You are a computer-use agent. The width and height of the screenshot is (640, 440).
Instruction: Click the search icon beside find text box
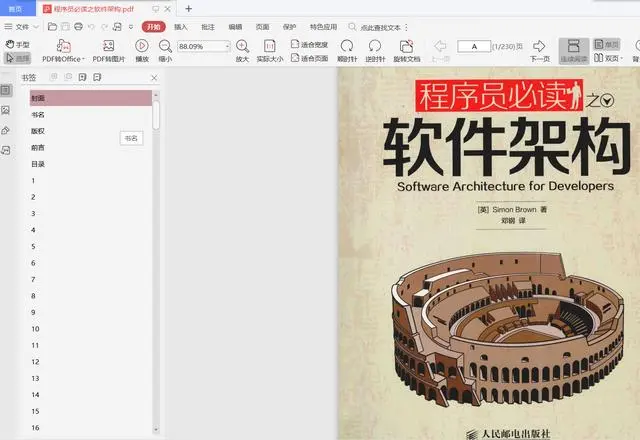(352, 27)
